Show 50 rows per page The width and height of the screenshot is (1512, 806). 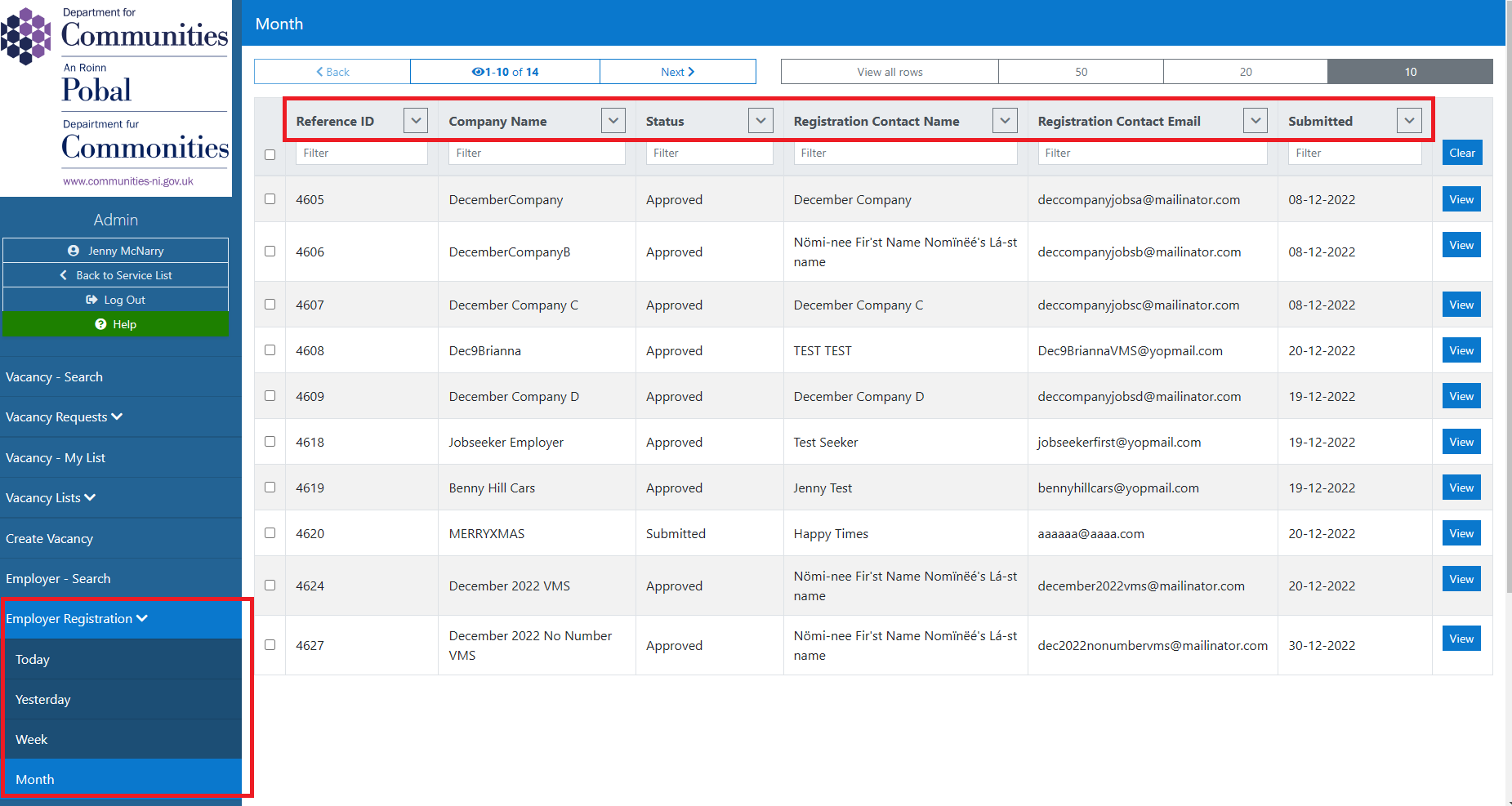[1081, 72]
